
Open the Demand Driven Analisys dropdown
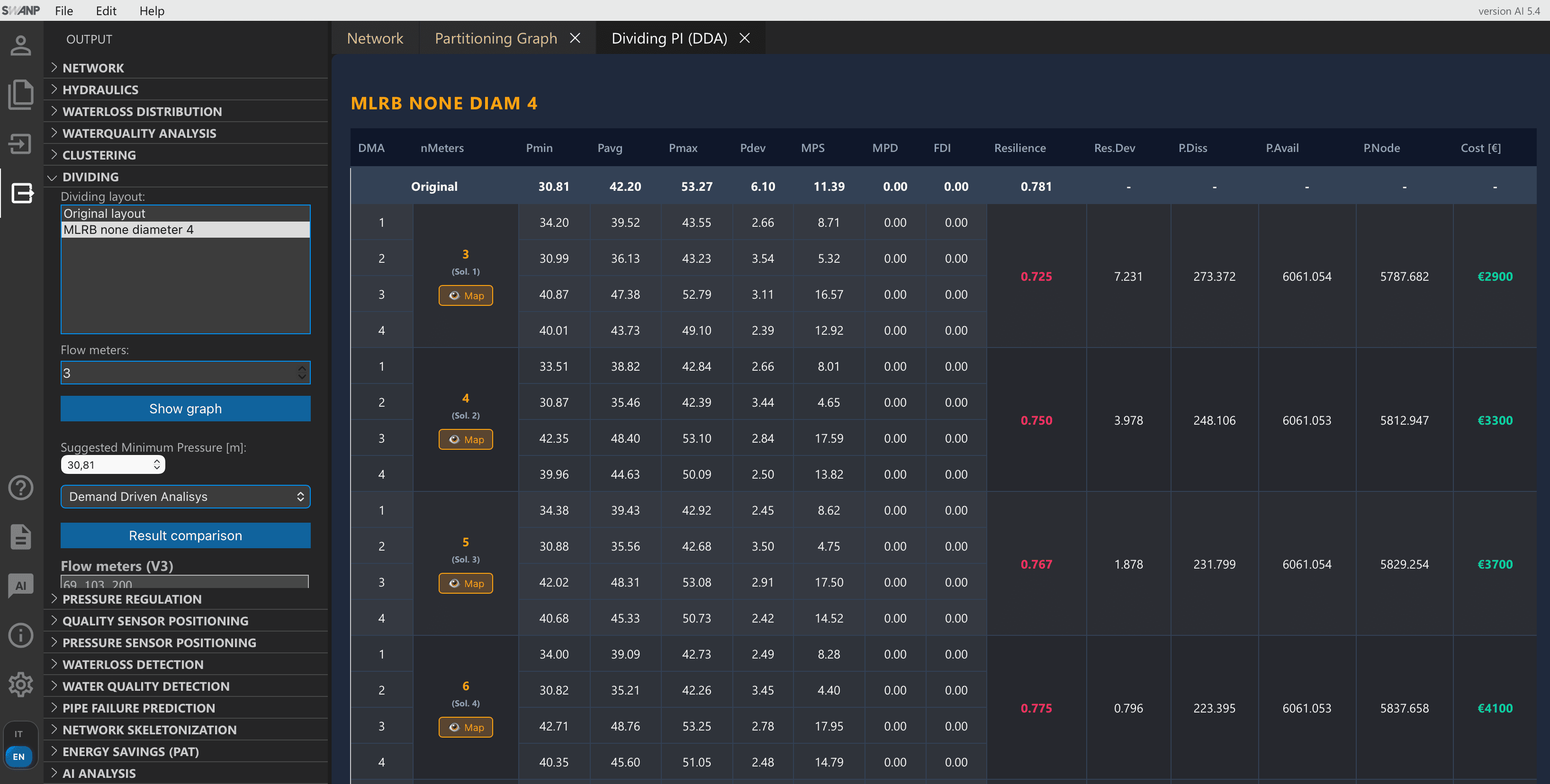pos(185,497)
